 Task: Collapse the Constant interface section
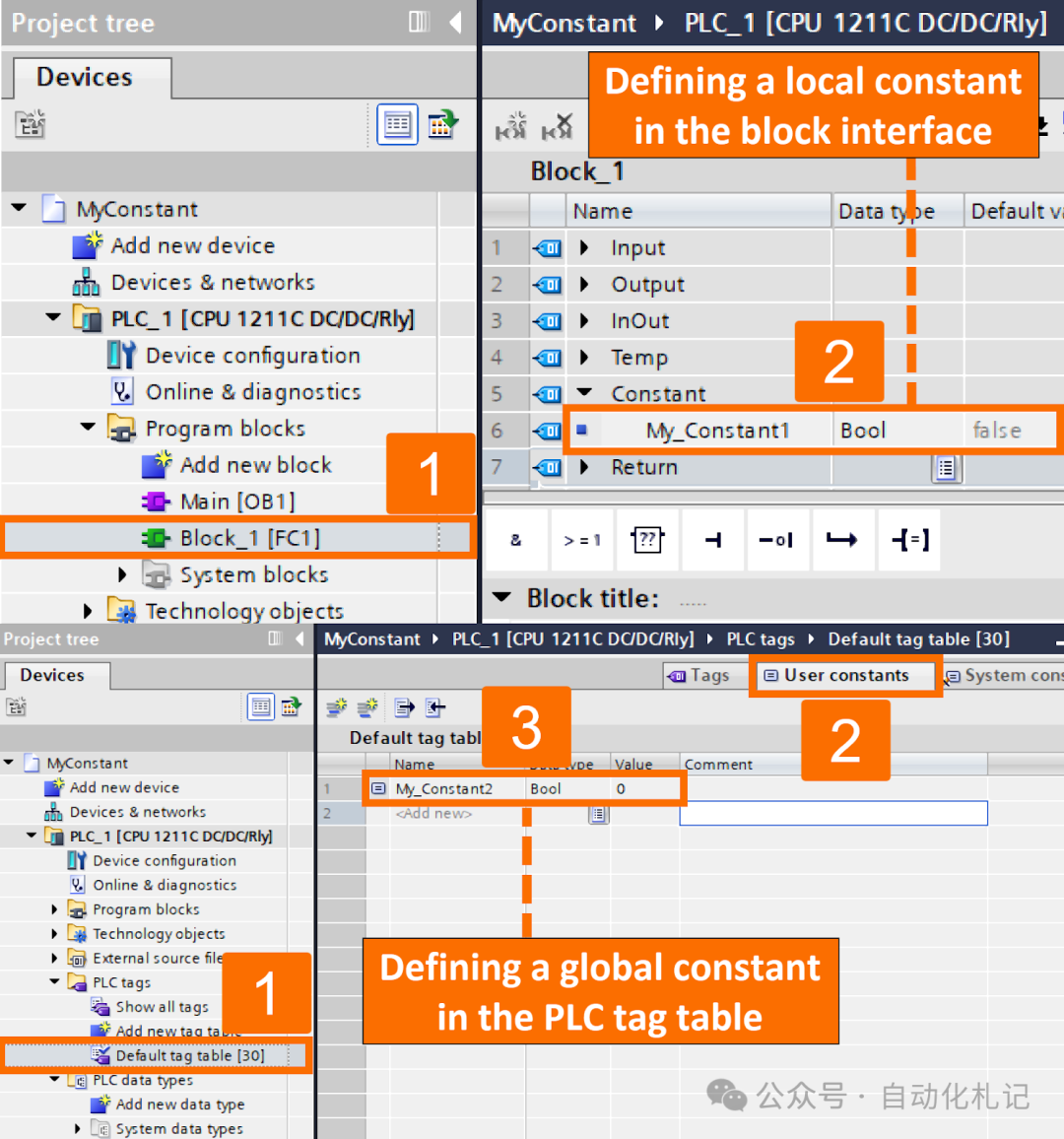(x=584, y=393)
